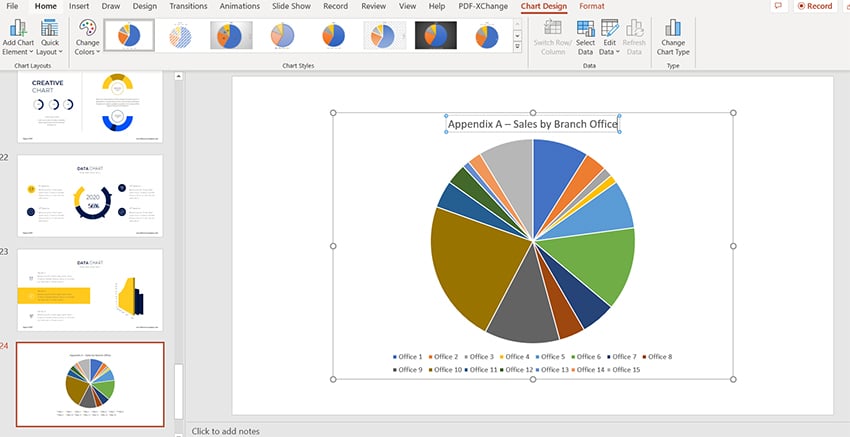Click the Record button at top right
The width and height of the screenshot is (850, 437).
pos(814,6)
